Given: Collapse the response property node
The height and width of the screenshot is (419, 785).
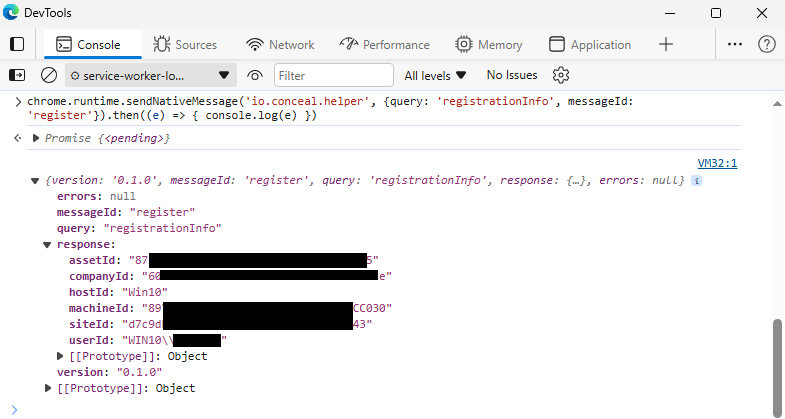Looking at the screenshot, I should coord(47,245).
